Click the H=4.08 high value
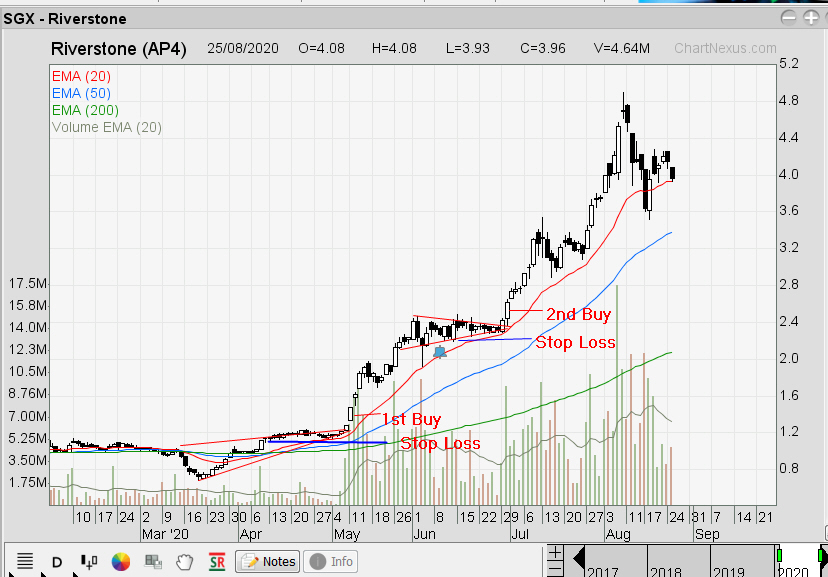This screenshot has width=828, height=577. (394, 49)
